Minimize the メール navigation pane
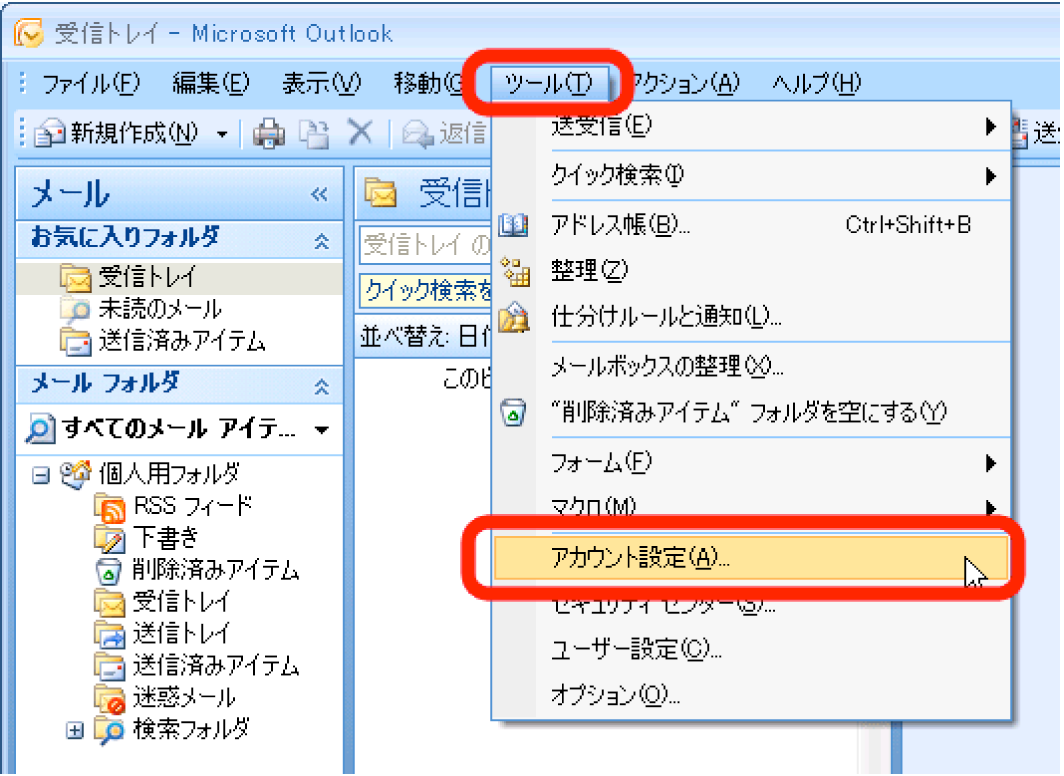Screen dimensions: 1064x776 tap(319, 194)
